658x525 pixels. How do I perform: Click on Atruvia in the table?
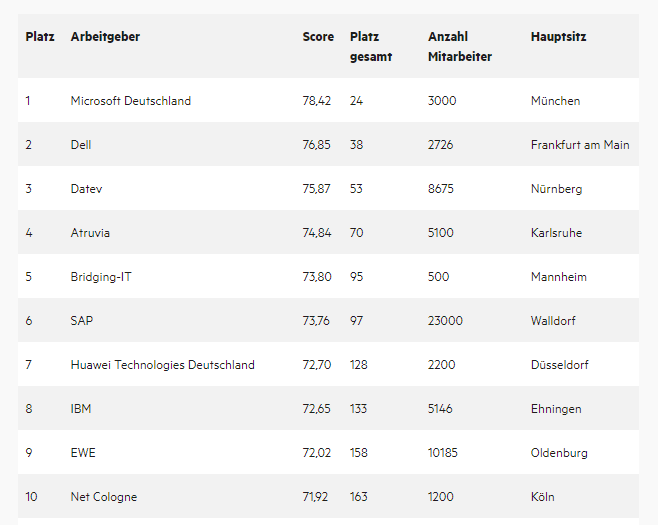pyautogui.click(x=90, y=233)
